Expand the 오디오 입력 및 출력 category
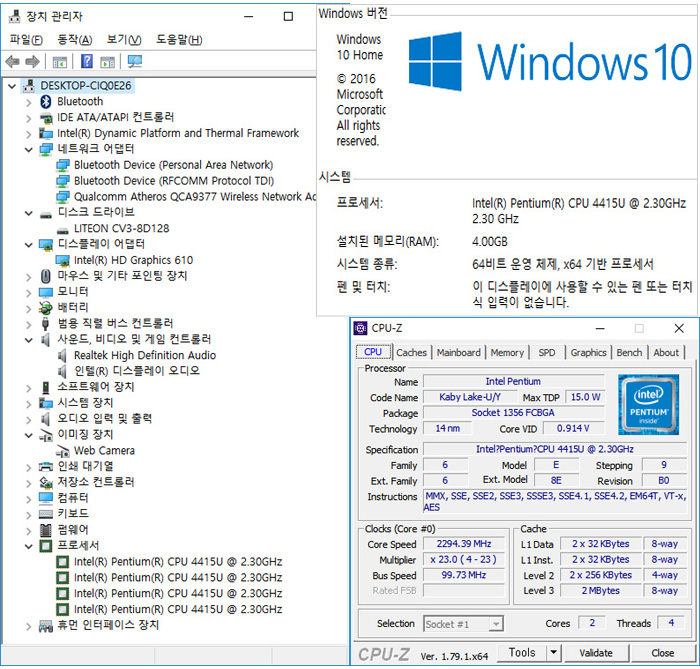 click(29, 420)
